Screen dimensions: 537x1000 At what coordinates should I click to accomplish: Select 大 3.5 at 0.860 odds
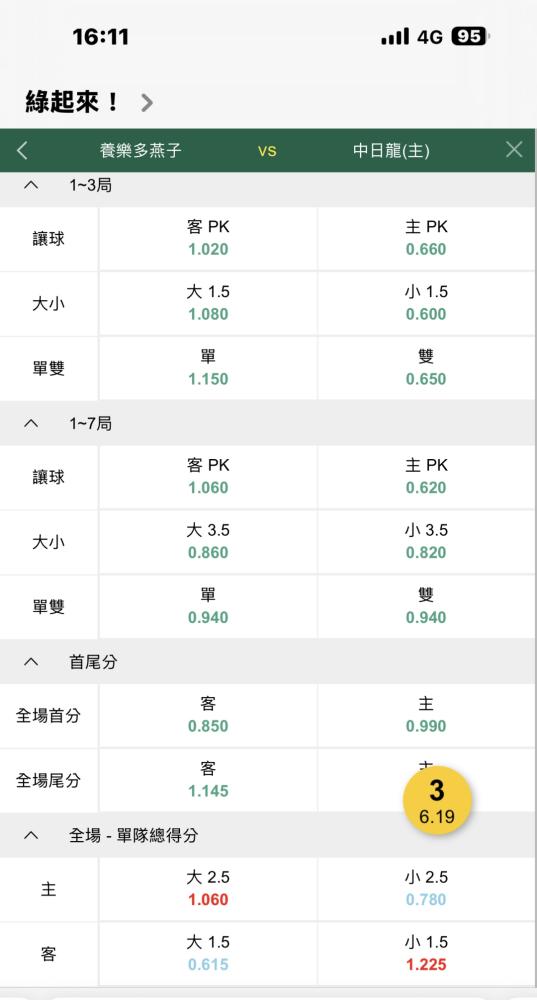(208, 542)
